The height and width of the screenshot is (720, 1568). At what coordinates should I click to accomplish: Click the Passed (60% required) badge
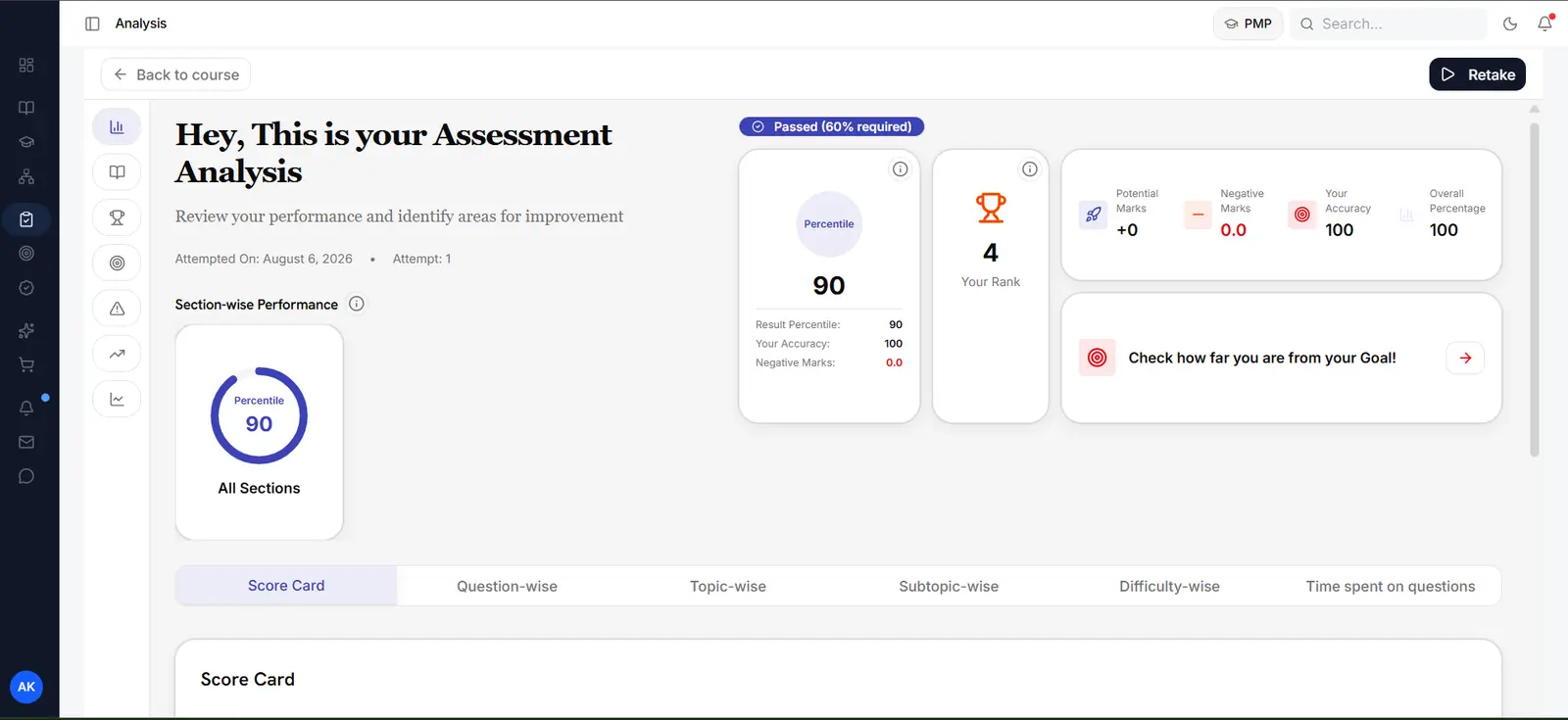(x=831, y=126)
